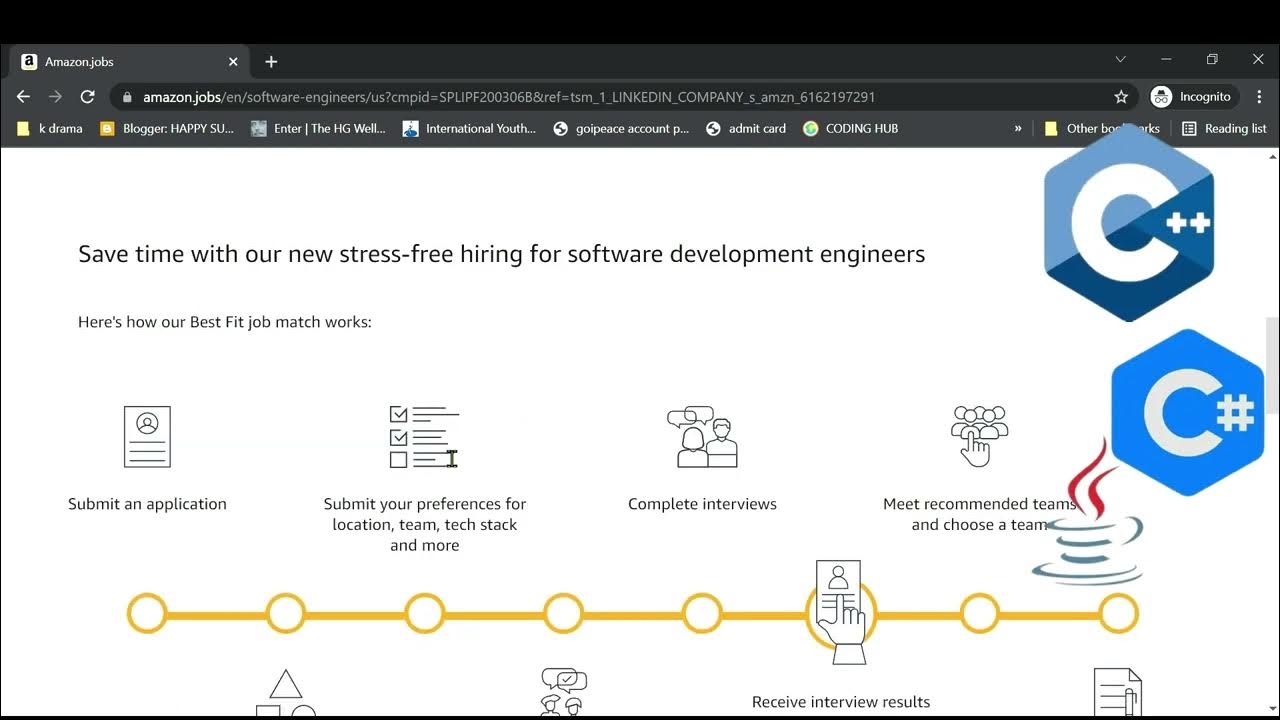Click the browser Forward arrow
This screenshot has width=1280, height=720.
pos(56,97)
